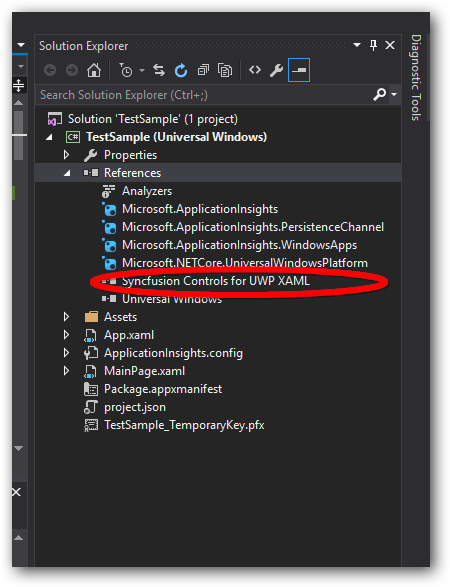Expand the Assets folder
Screen dimensions: 450x587
click(x=66, y=317)
